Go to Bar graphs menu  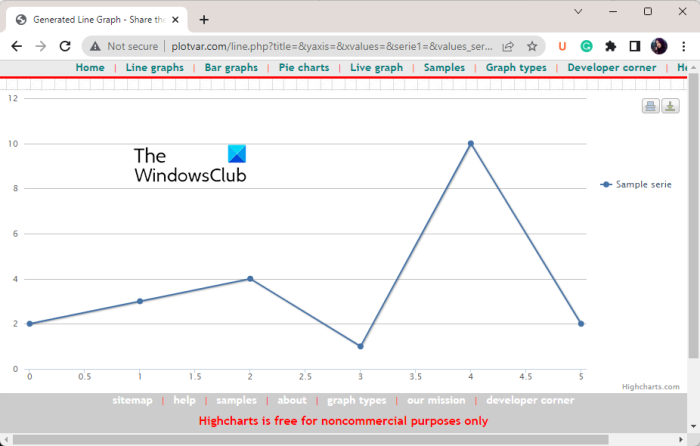[x=231, y=67]
